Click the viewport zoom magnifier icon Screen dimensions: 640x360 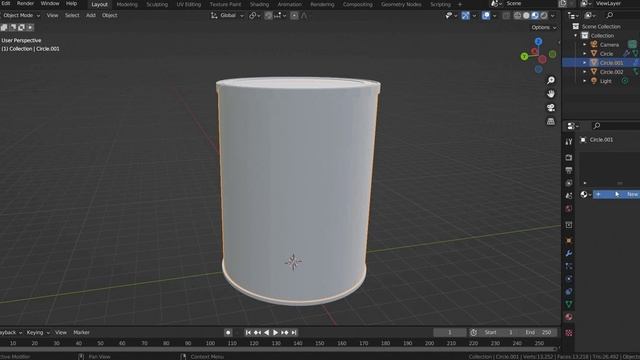(x=551, y=80)
